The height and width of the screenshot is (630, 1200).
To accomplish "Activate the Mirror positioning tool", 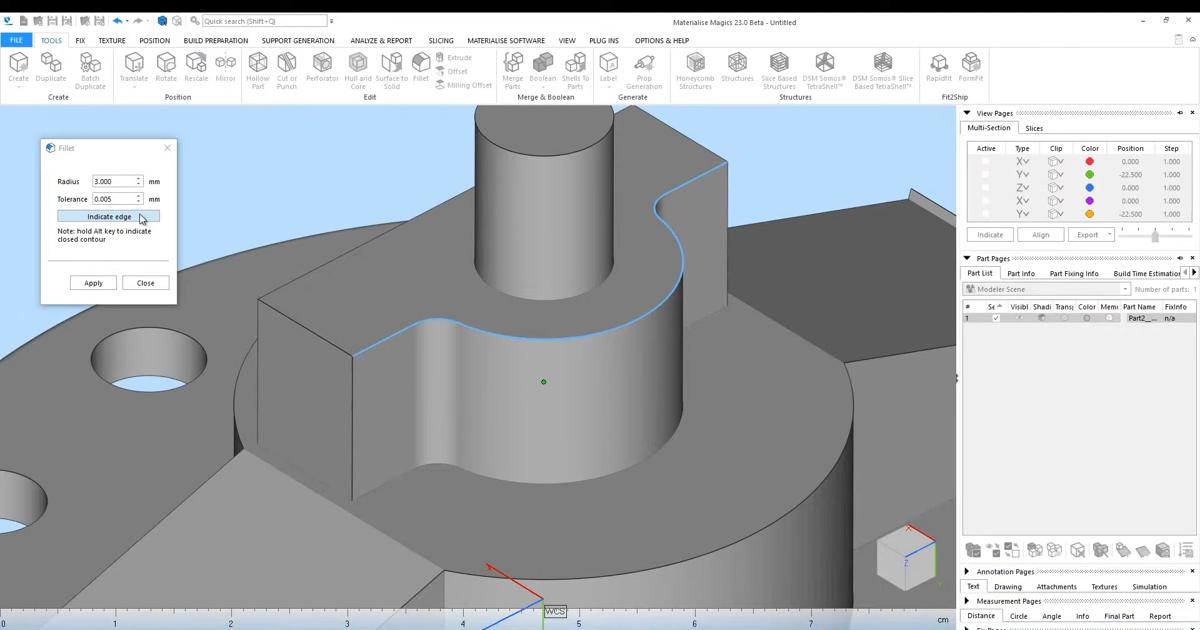I will click(x=225, y=67).
